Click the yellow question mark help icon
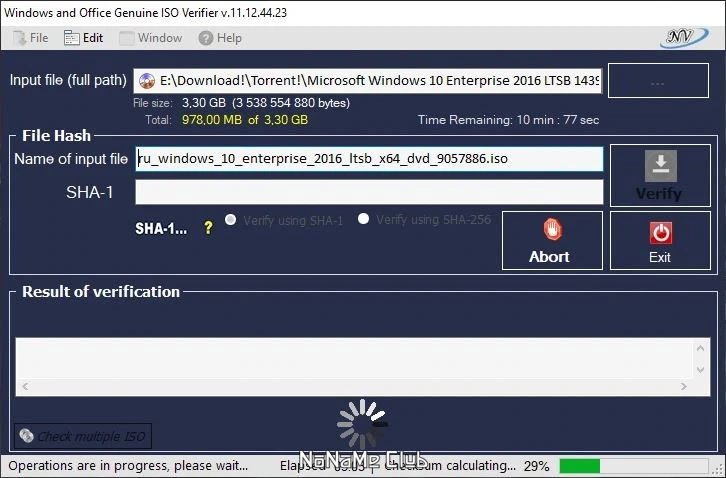The width and height of the screenshot is (726, 478). [208, 227]
